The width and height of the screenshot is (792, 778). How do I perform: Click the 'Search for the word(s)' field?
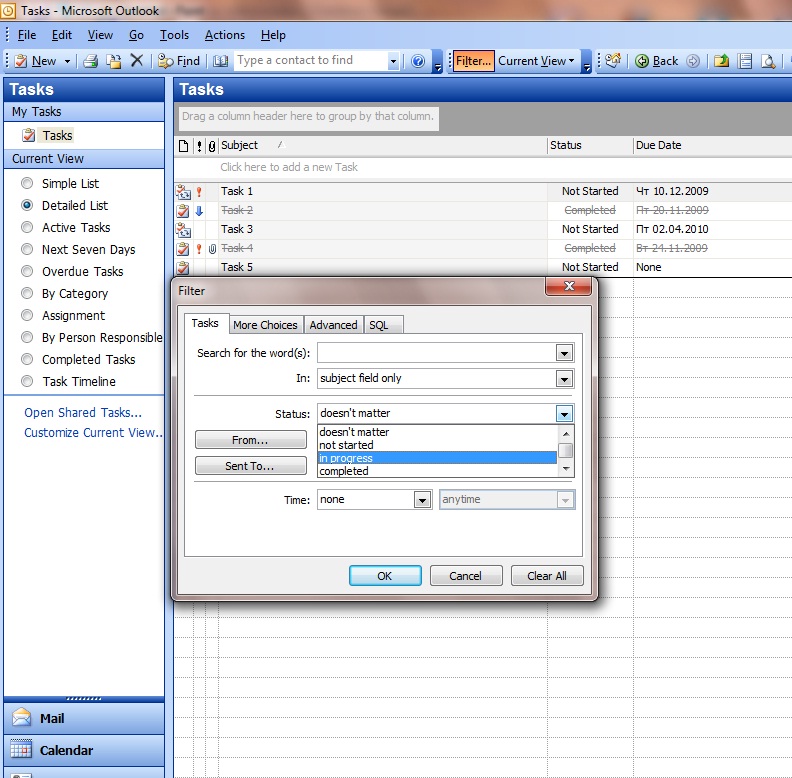pos(436,353)
